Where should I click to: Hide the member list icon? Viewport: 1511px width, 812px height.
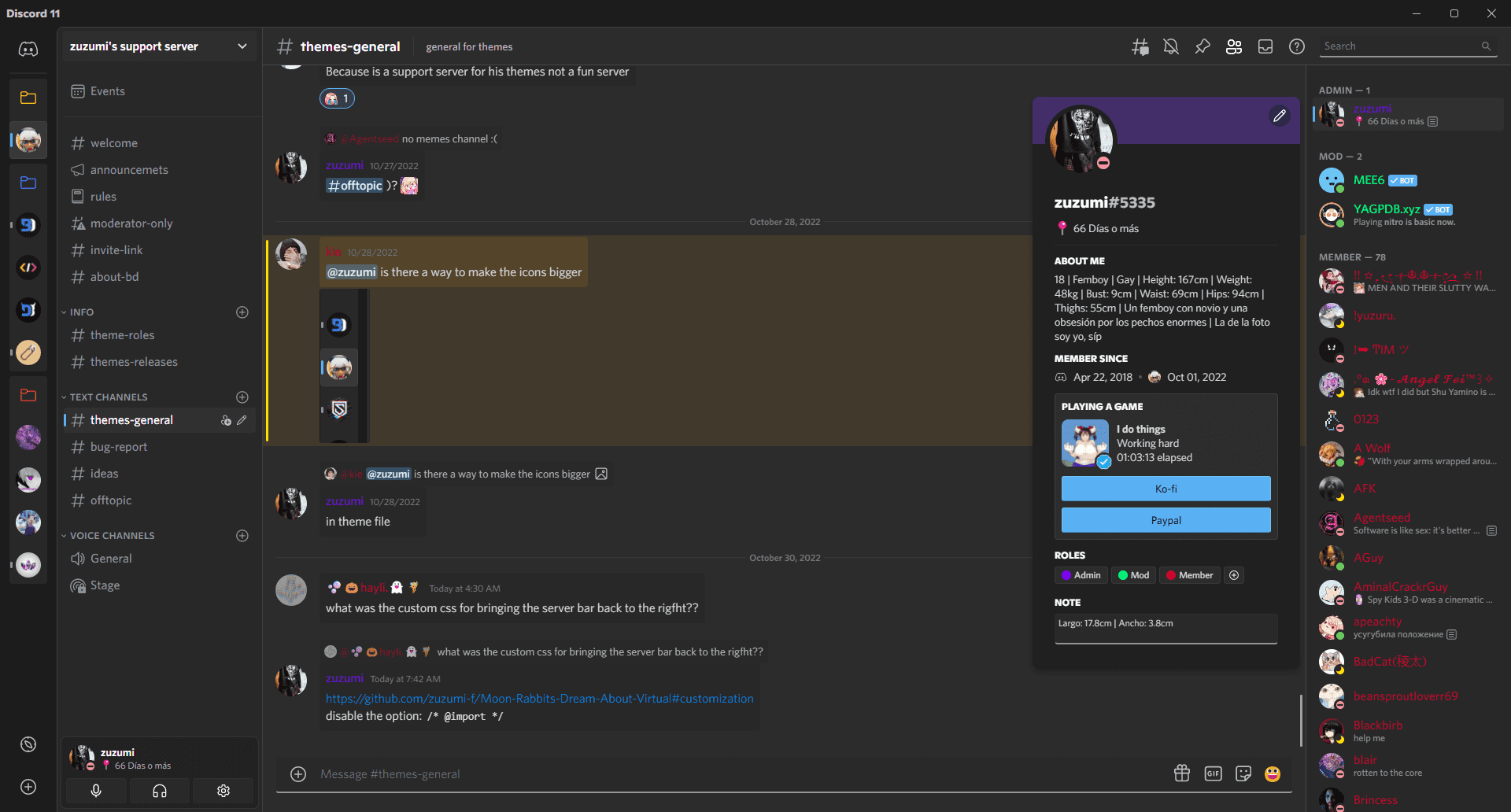[1234, 47]
